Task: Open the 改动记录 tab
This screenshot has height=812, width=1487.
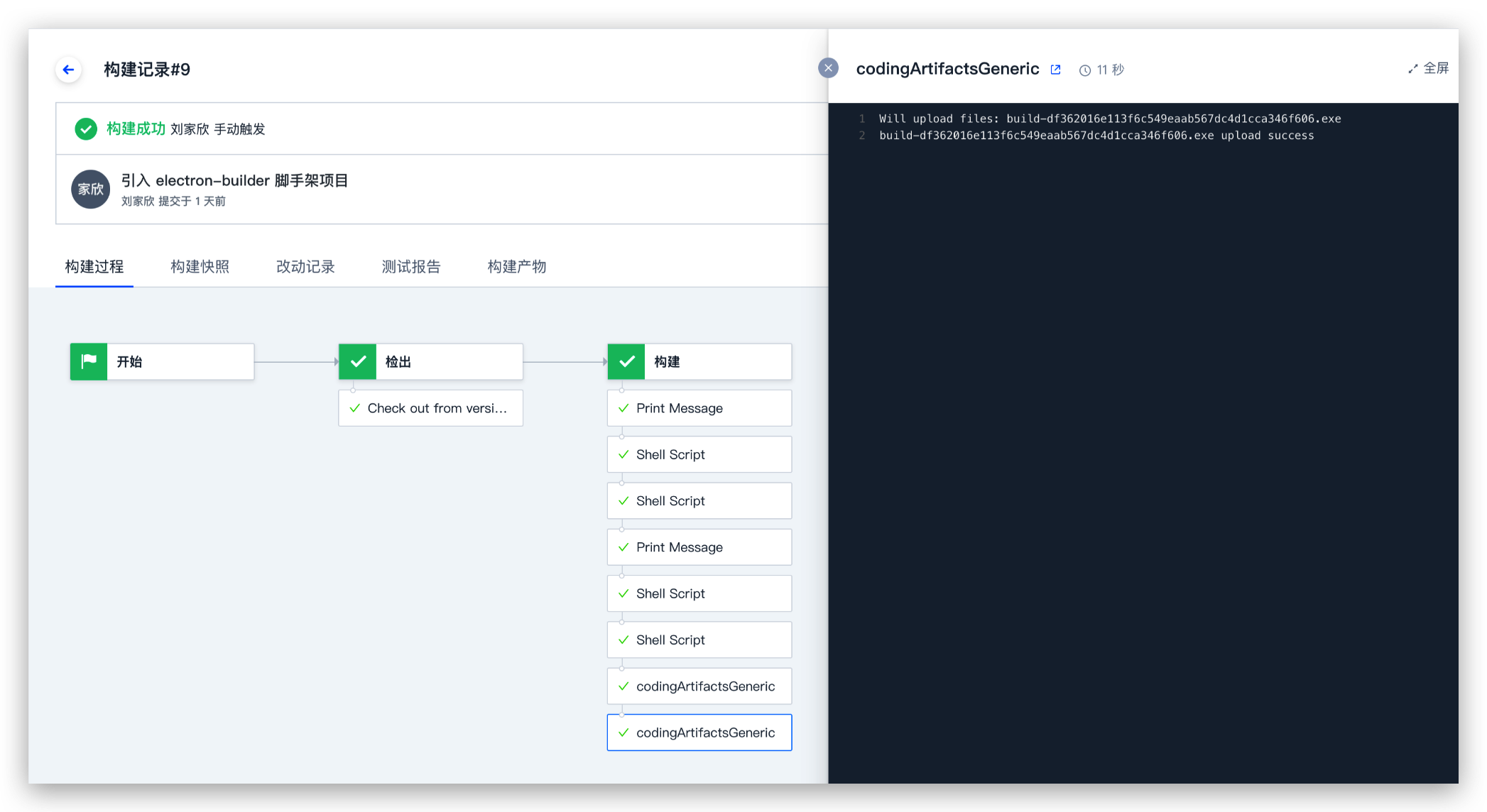Action: pos(305,267)
